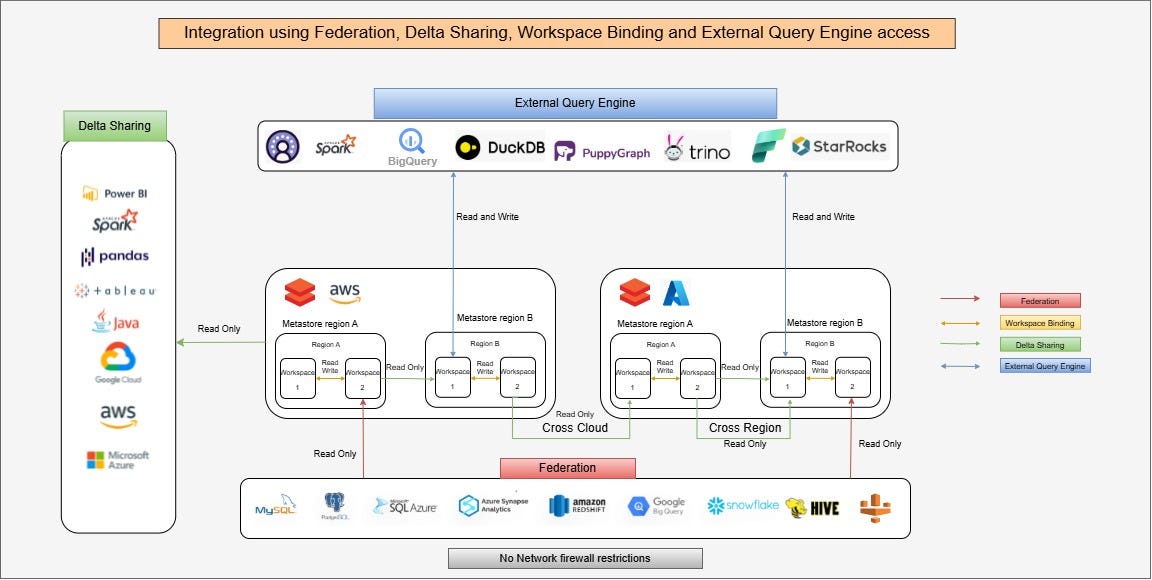Screen dimensions: 1152x580
Task: Select the External Query Engine header banner
Action: coord(575,102)
